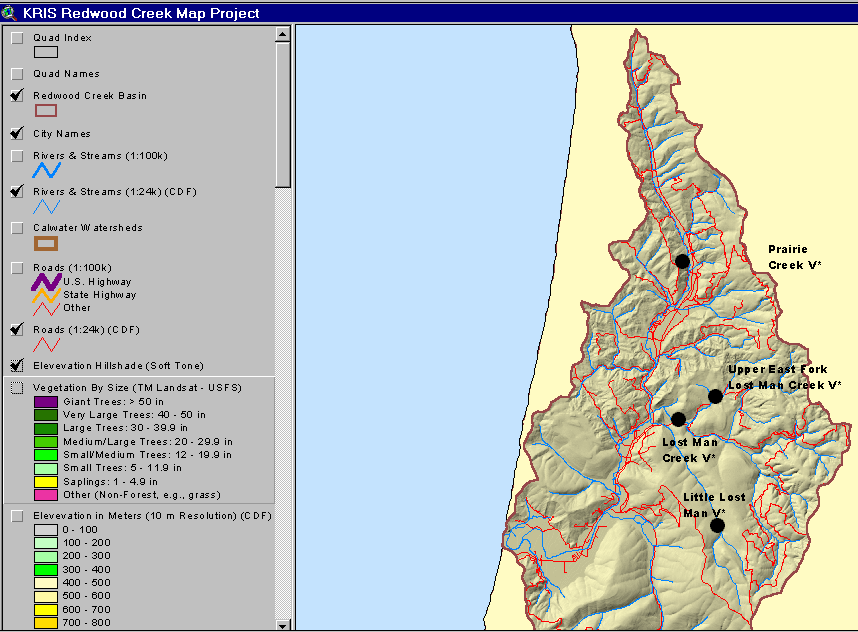Click the orange State Highway line symbol
858x632 pixels.
pos(47,295)
